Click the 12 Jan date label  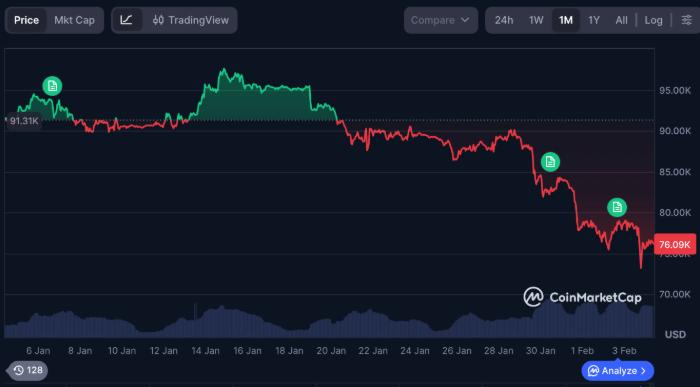point(163,351)
